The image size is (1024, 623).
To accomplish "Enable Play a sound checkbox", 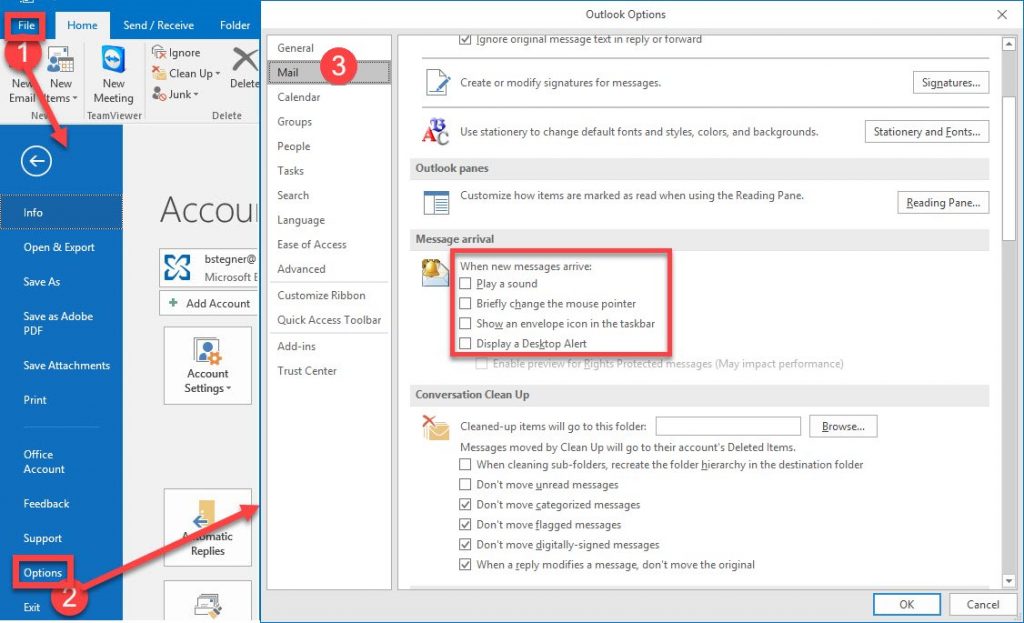I will (x=465, y=283).
